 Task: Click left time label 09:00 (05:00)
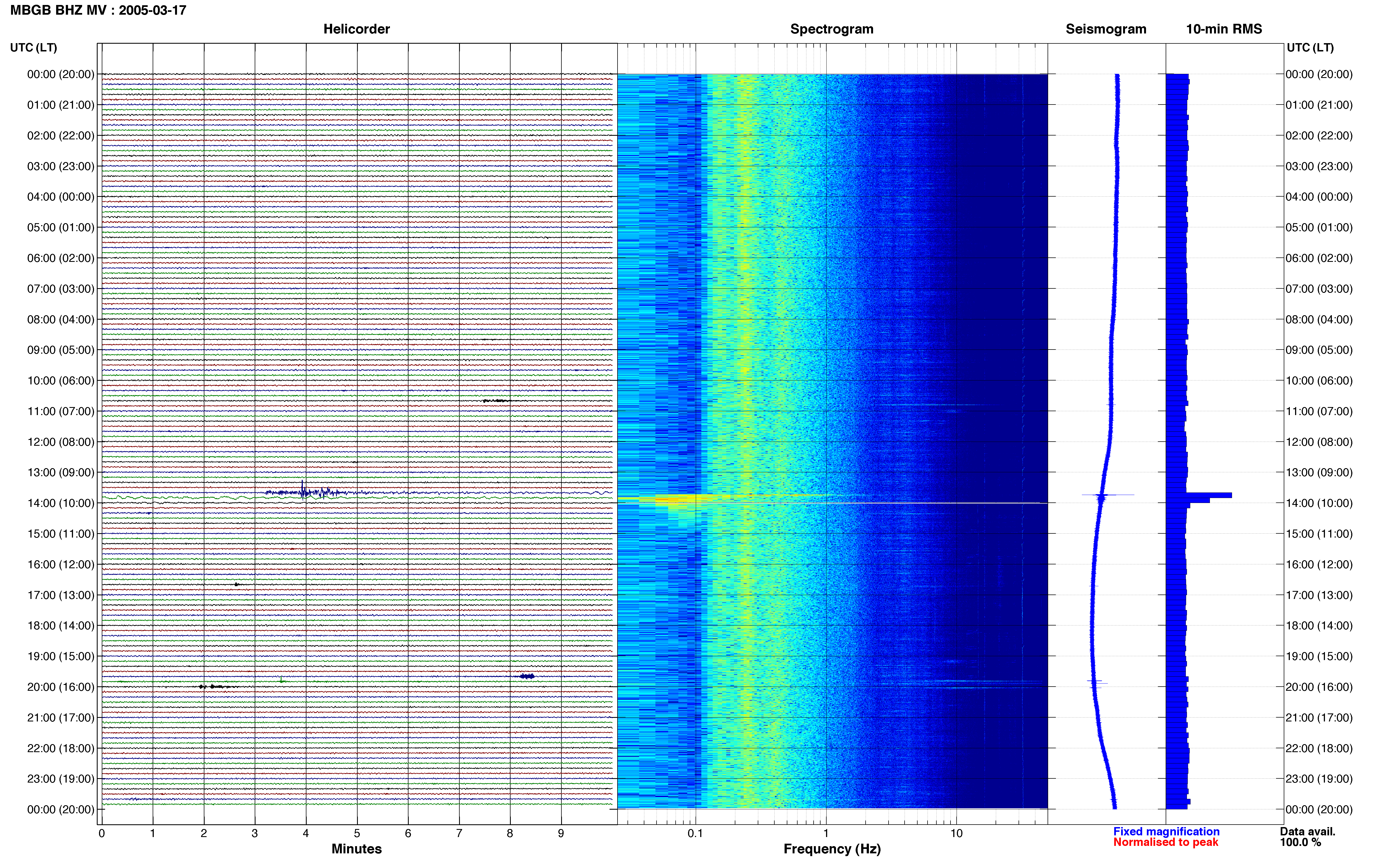click(x=61, y=350)
